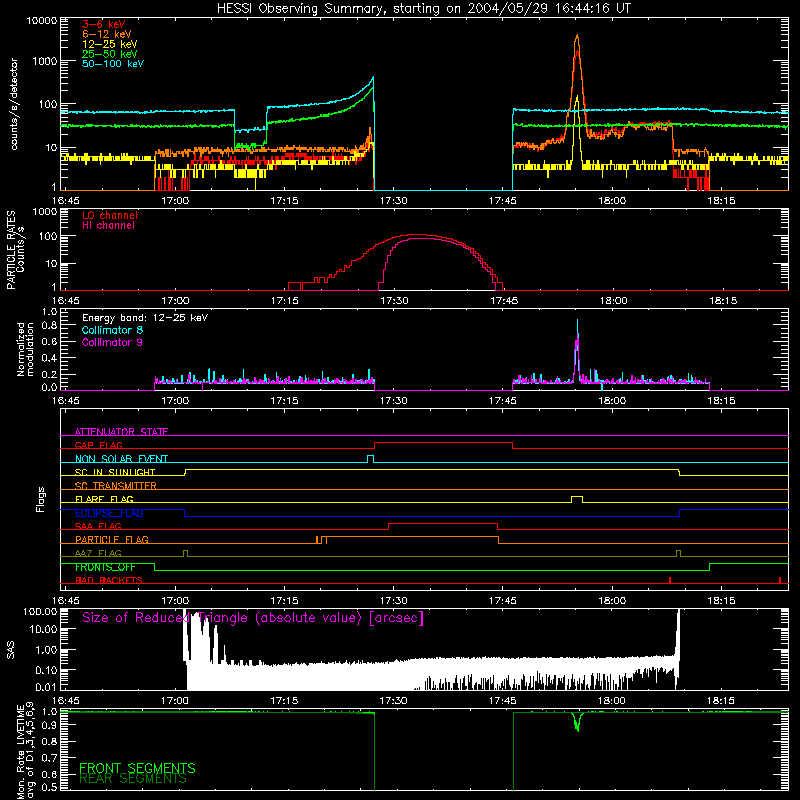Click the 17:30 time label under the flags panel

click(x=393, y=601)
